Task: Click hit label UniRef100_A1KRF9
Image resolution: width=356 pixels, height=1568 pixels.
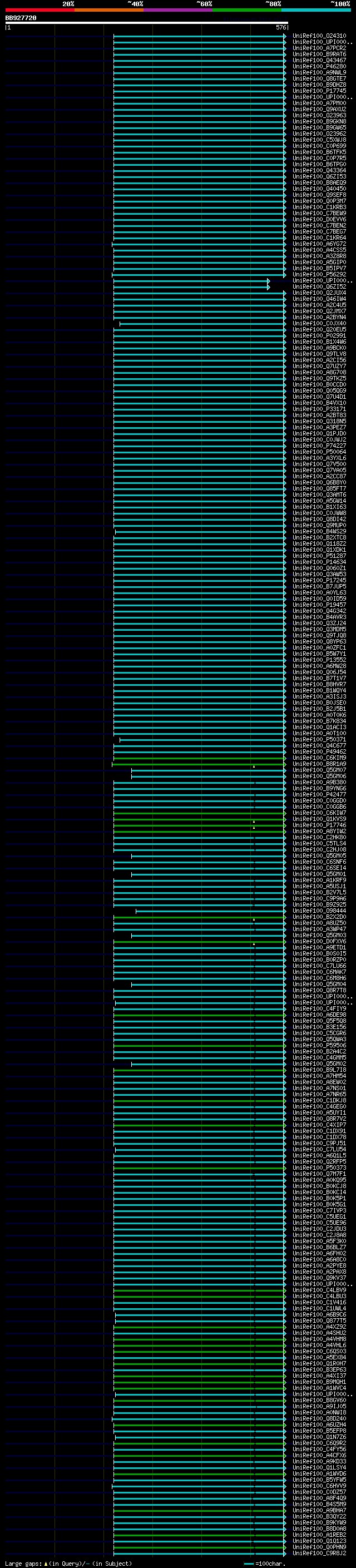Action: pyautogui.click(x=319, y=880)
